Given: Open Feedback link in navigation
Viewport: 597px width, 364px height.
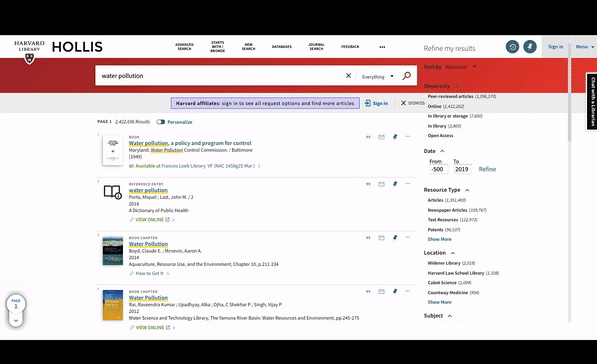Looking at the screenshot, I should pos(350,47).
